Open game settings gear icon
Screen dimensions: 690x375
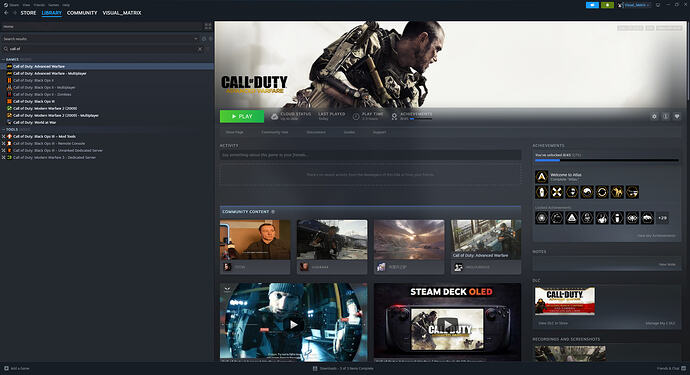[654, 116]
